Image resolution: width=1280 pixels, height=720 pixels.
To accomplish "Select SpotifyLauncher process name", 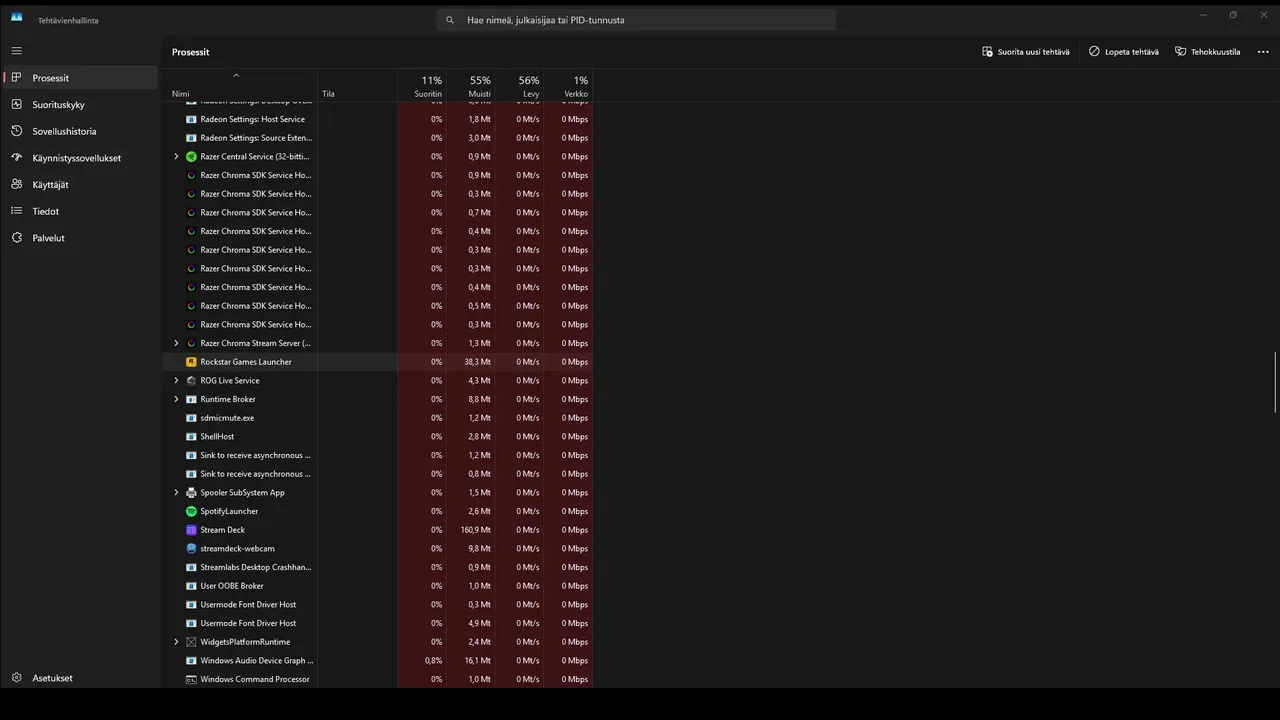I will 229,511.
